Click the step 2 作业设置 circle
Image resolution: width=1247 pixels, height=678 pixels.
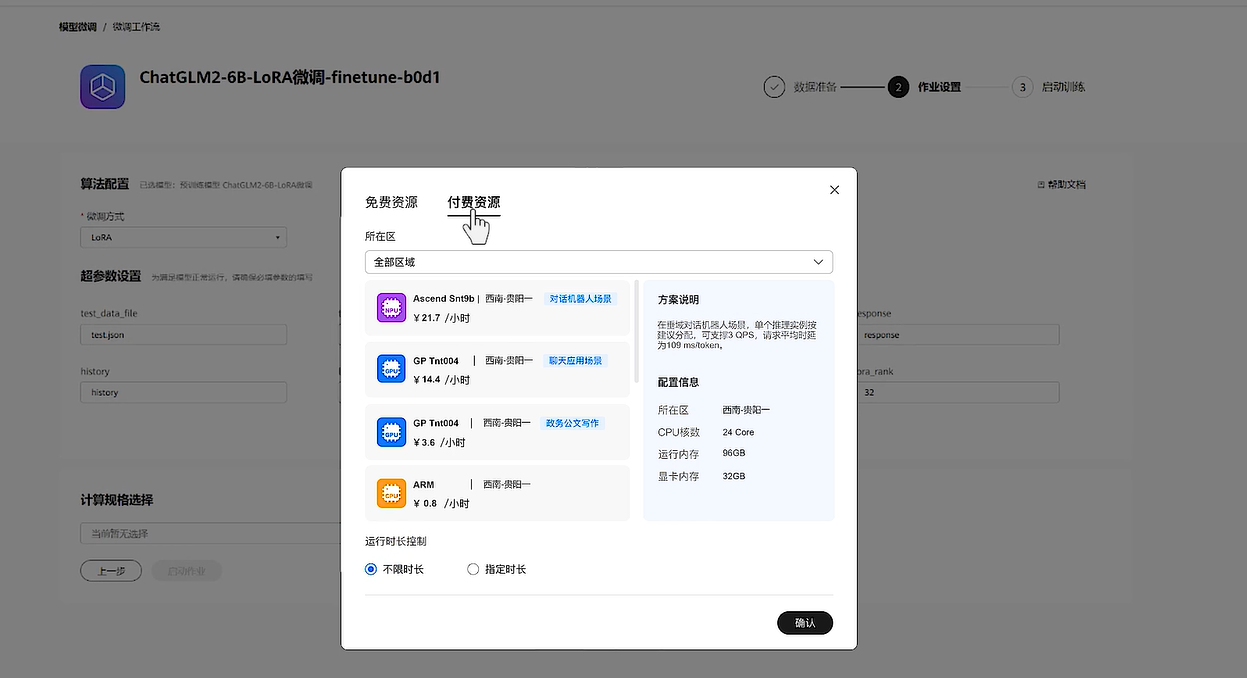(x=898, y=87)
